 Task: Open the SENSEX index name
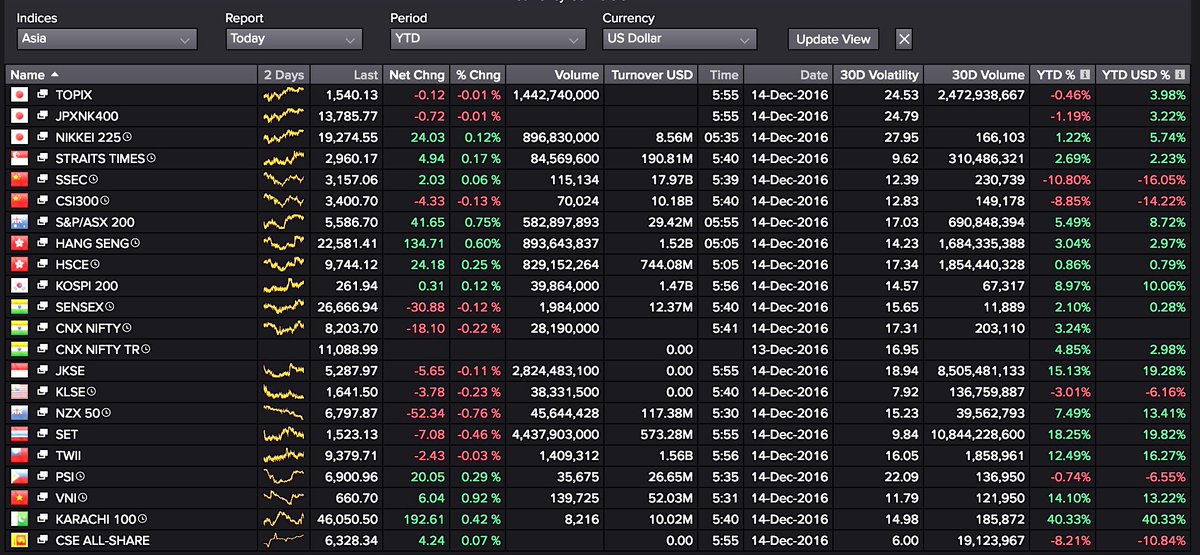click(x=80, y=307)
